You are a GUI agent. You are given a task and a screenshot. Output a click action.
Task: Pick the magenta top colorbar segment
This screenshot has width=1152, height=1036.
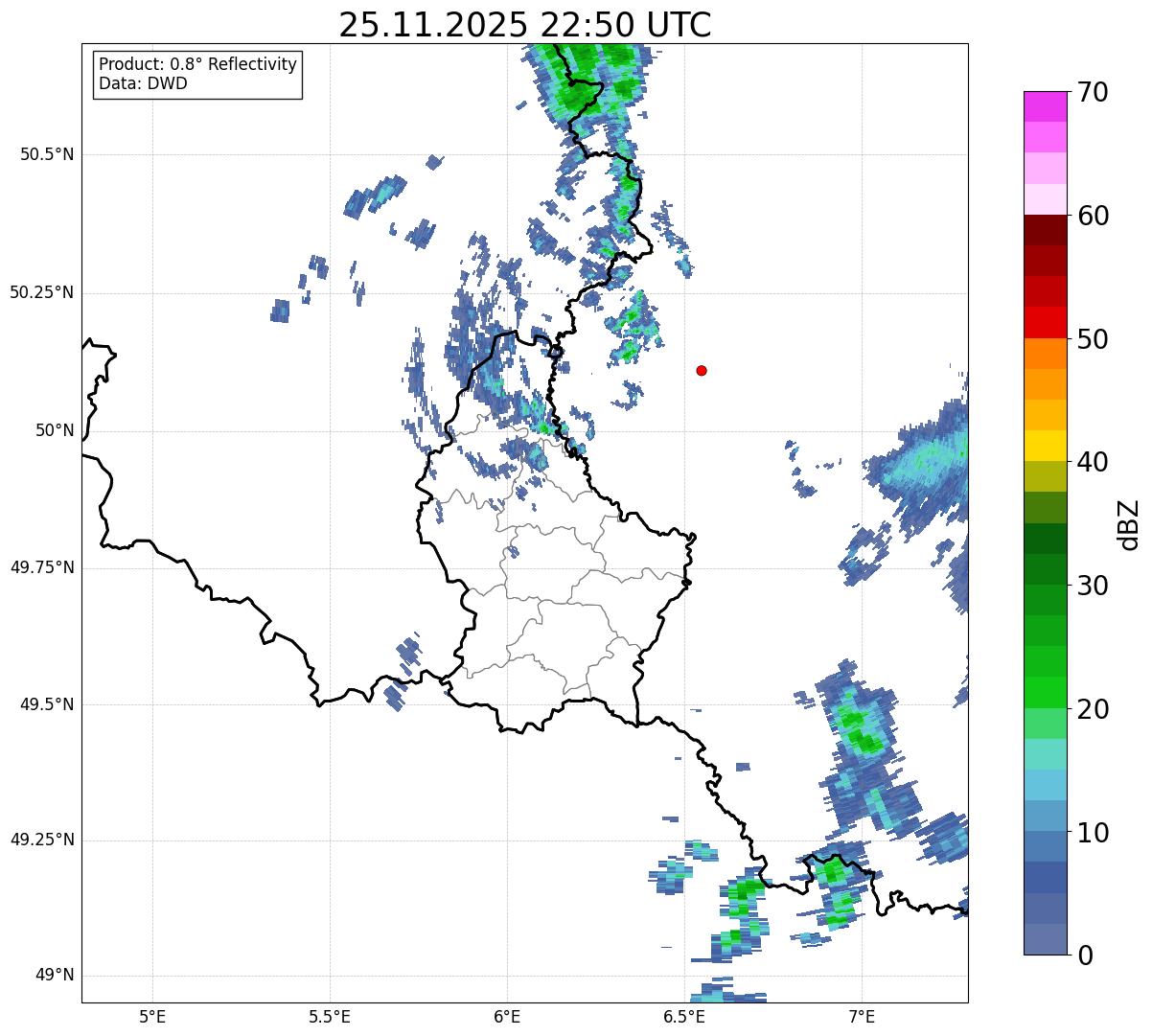(1046, 106)
